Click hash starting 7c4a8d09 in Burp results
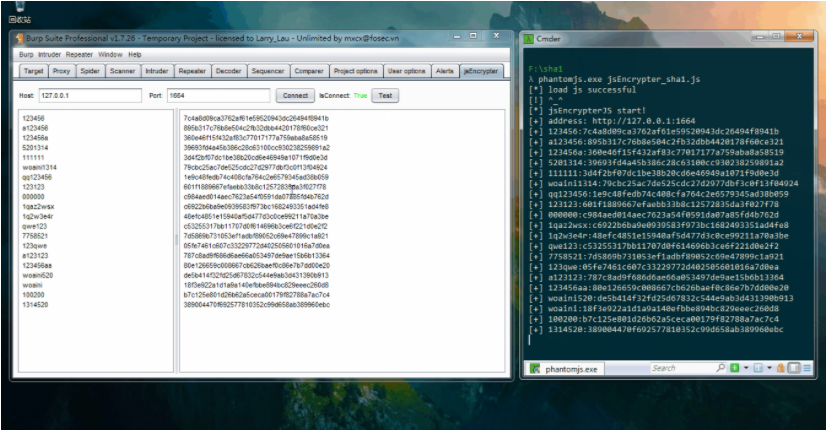This screenshot has height=430, width=826. 256,119
